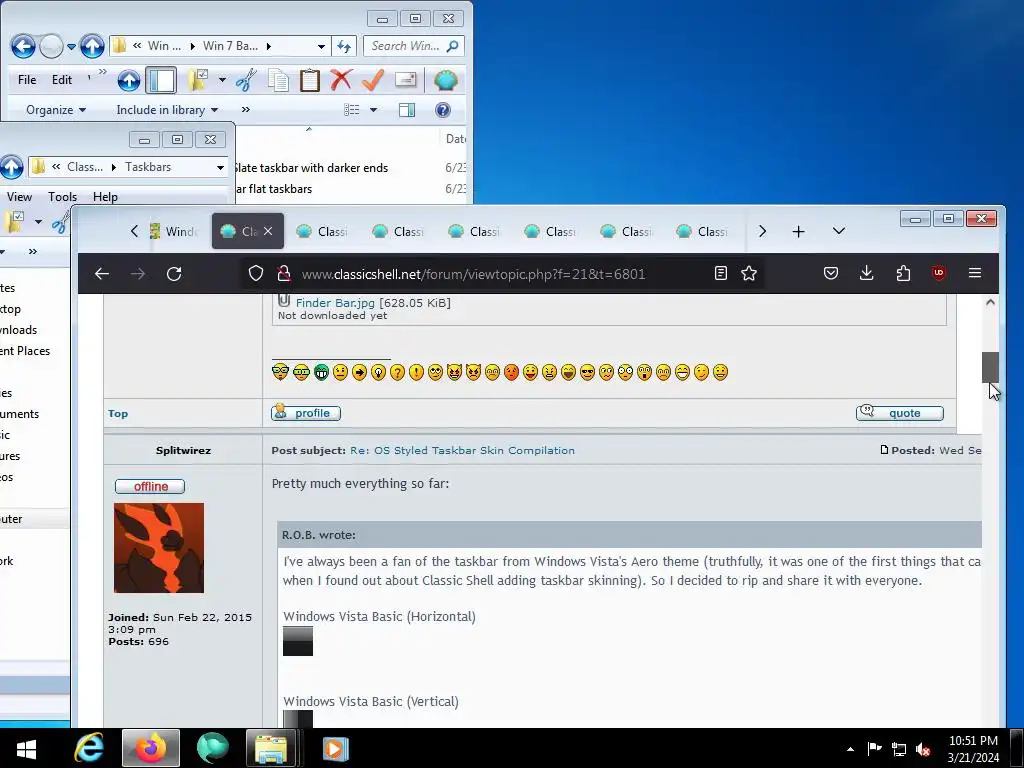1024x768 pixels.
Task: Click the Search Win... box
Action: (x=413, y=46)
